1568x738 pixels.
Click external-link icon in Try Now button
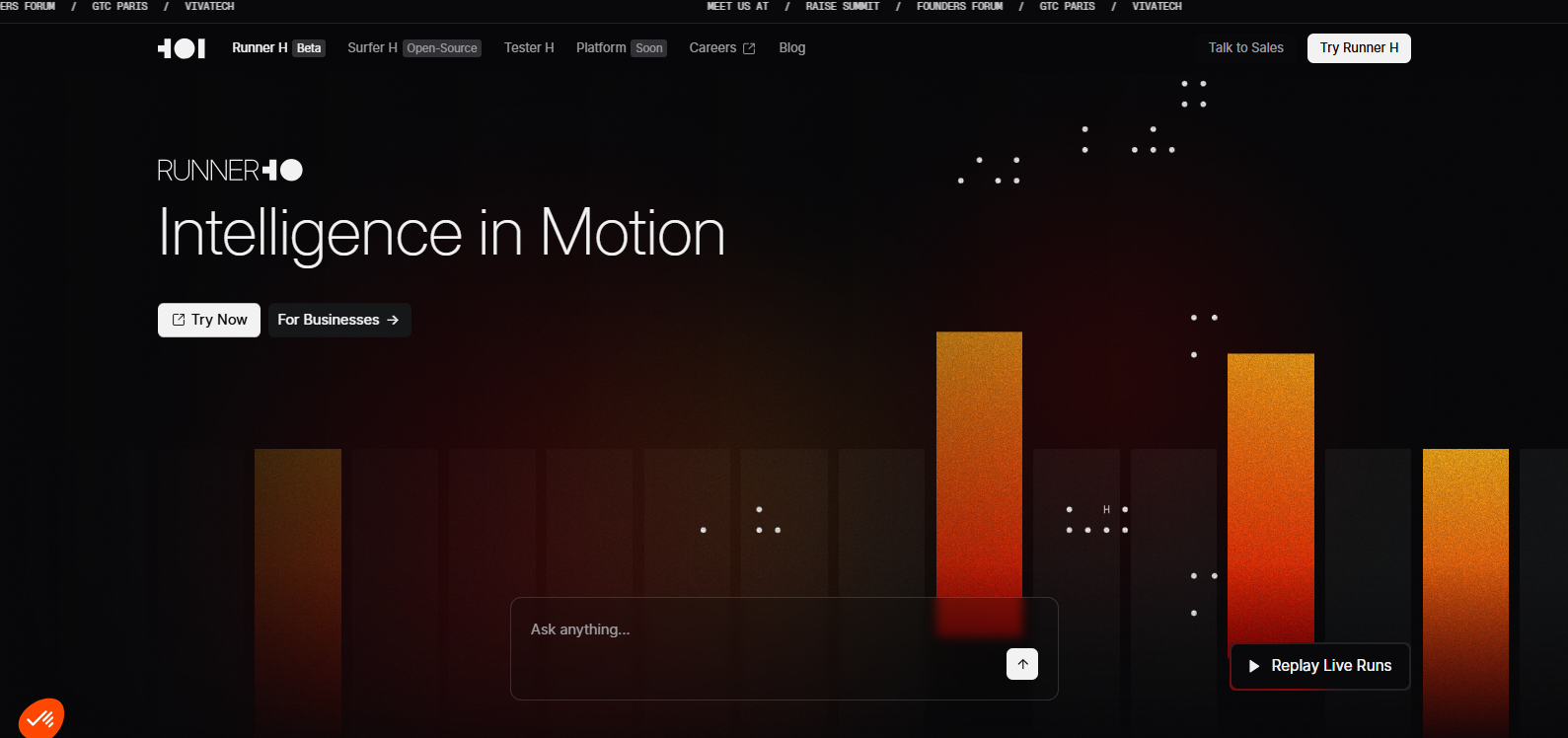[179, 320]
